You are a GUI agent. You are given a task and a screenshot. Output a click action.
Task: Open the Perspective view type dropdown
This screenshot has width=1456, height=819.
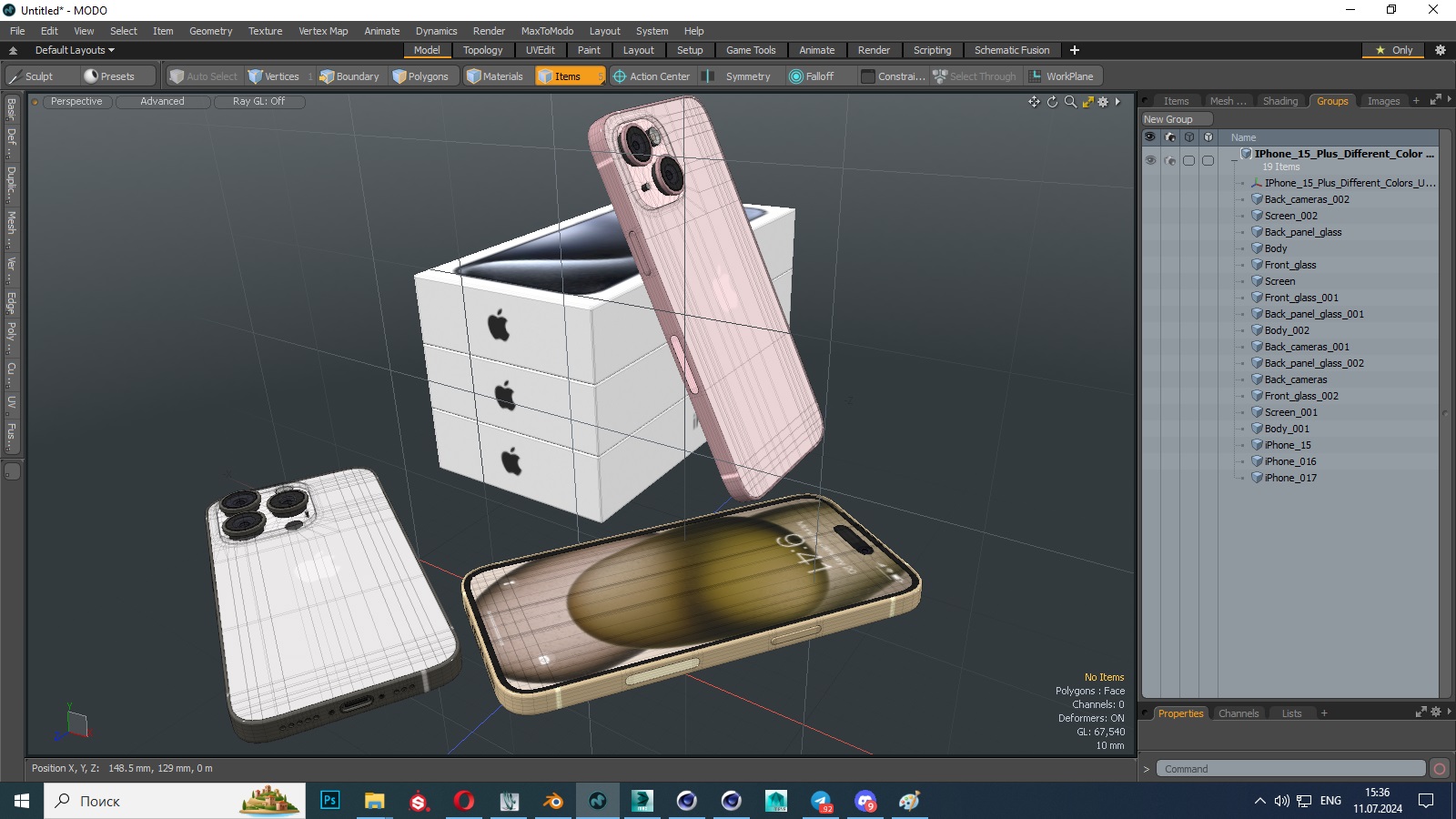coord(76,102)
